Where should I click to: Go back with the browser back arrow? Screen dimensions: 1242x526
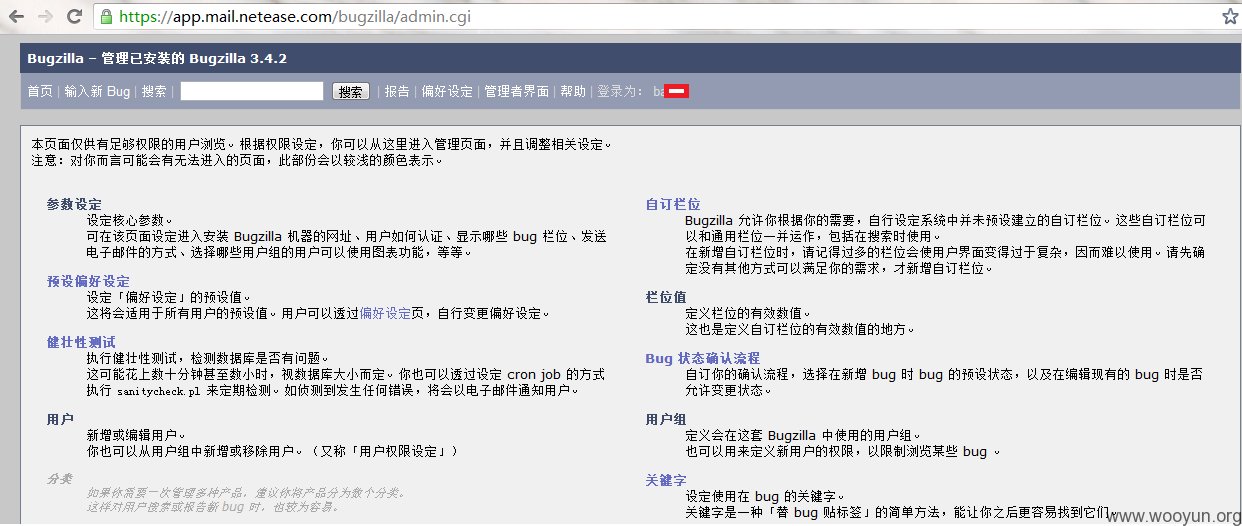pyautogui.click(x=15, y=17)
